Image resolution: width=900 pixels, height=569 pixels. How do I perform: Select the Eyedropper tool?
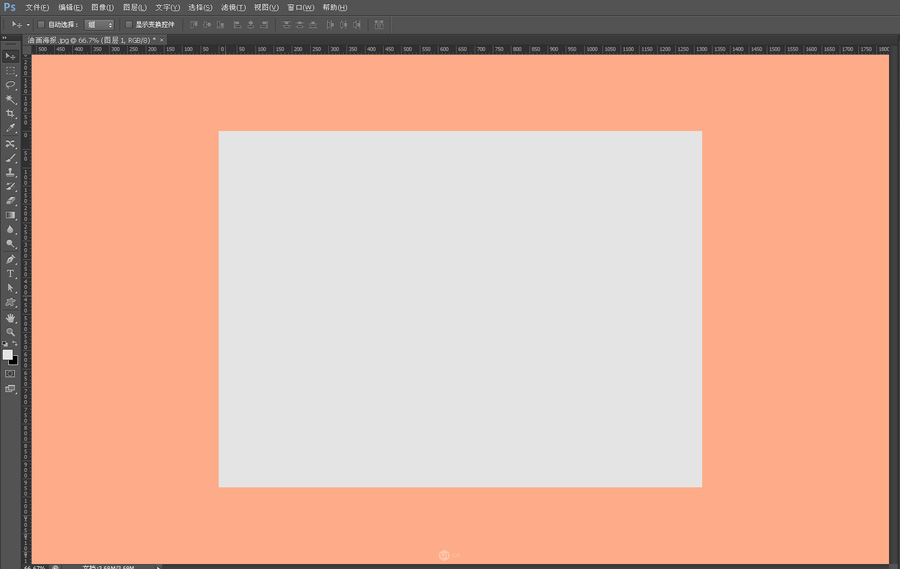tap(10, 128)
